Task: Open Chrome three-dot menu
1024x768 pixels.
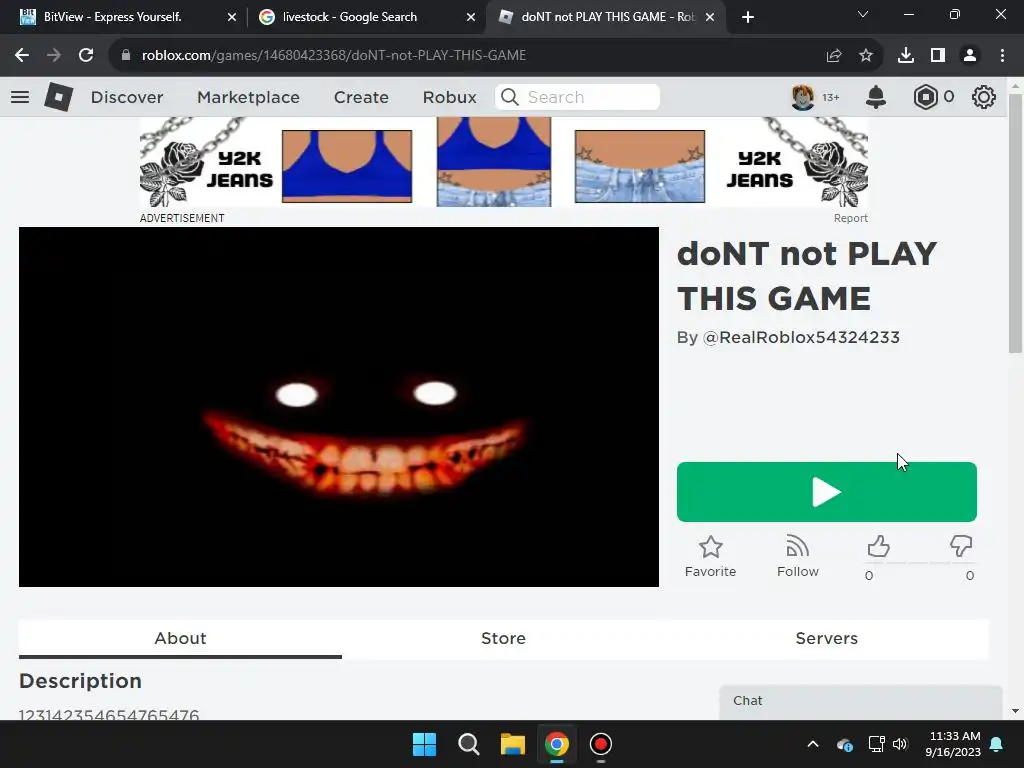Action: coord(1002,56)
